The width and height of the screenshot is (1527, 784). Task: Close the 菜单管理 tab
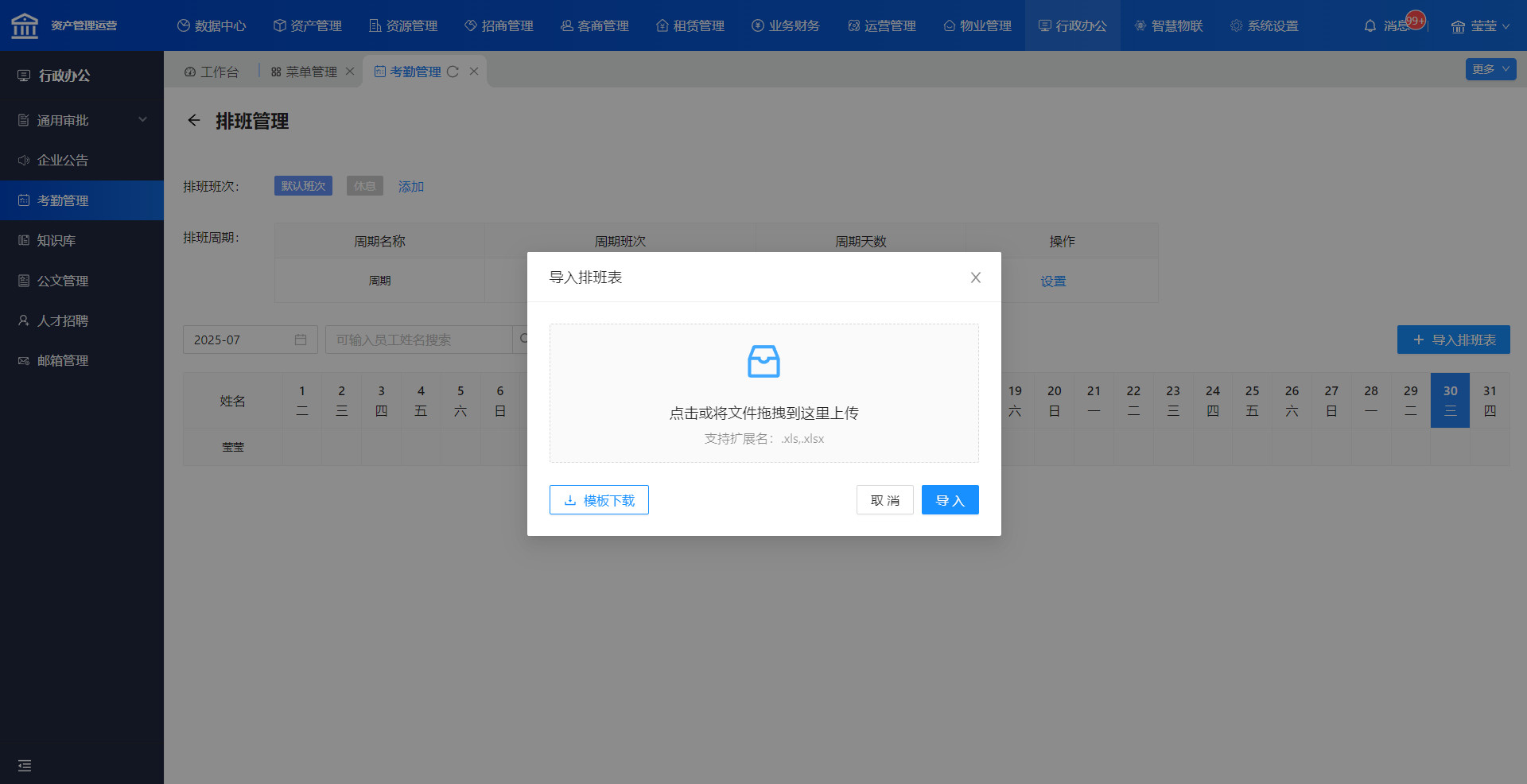350,72
